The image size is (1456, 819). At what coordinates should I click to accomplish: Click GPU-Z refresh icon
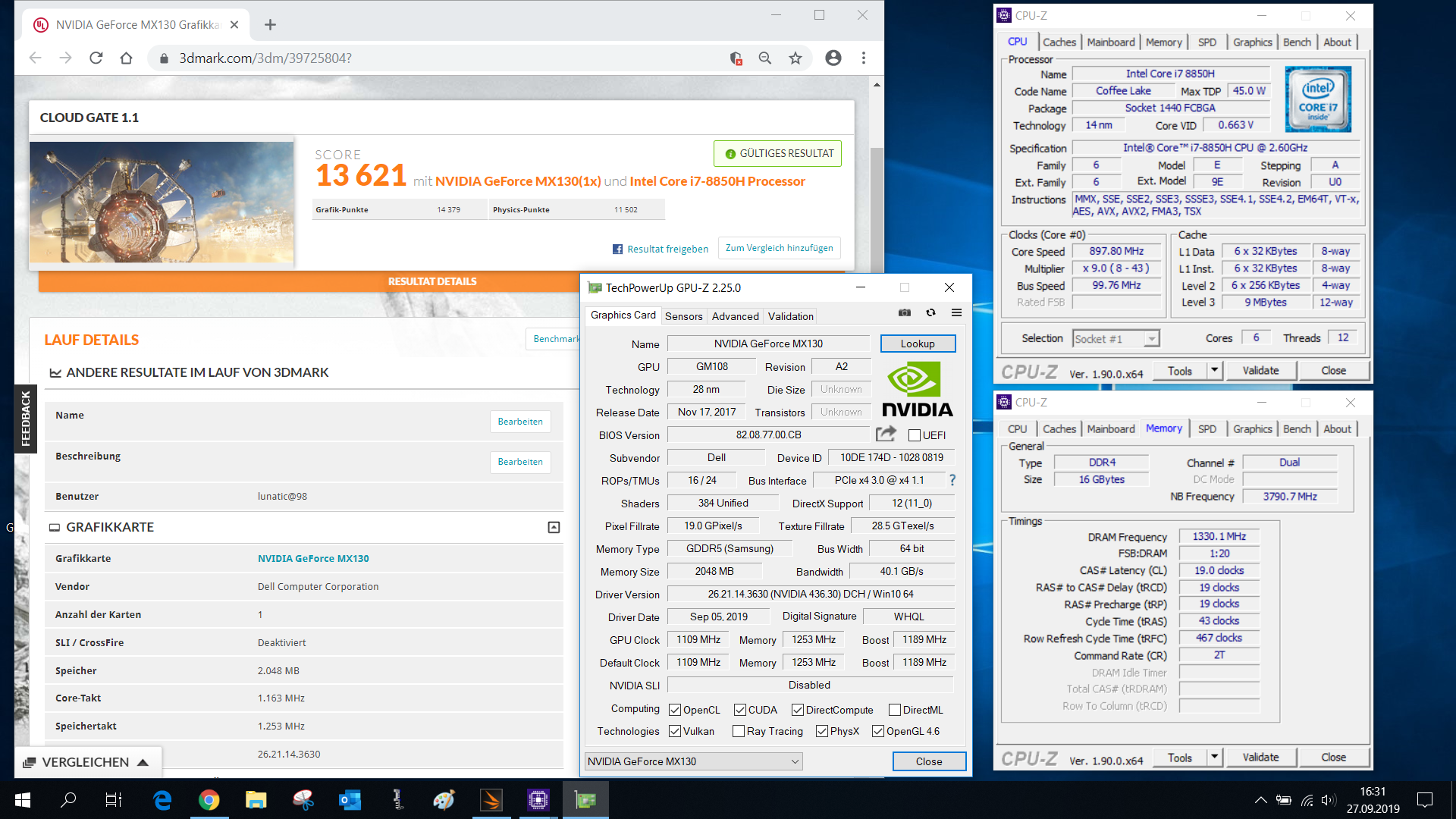point(930,312)
